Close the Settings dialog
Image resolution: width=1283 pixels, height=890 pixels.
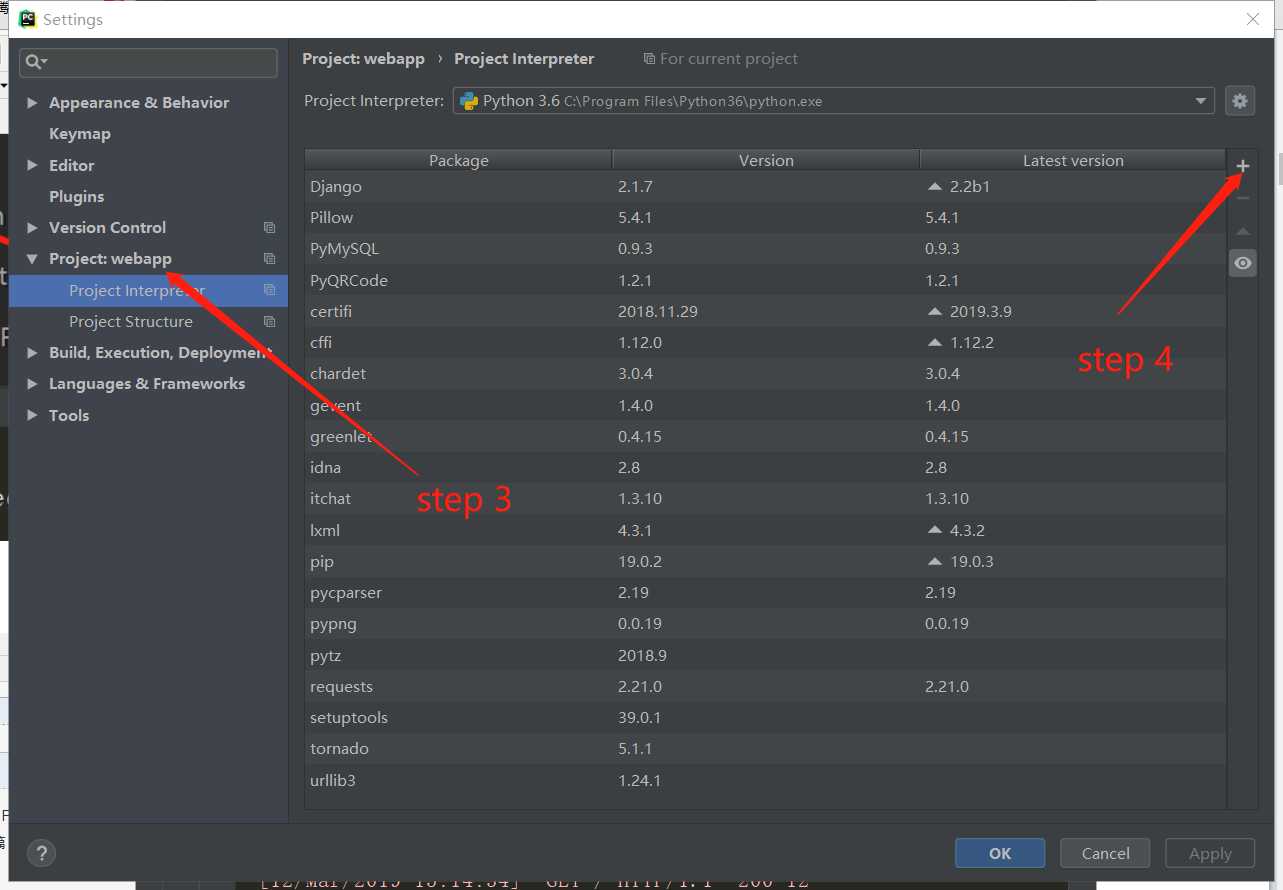pyautogui.click(x=1252, y=19)
